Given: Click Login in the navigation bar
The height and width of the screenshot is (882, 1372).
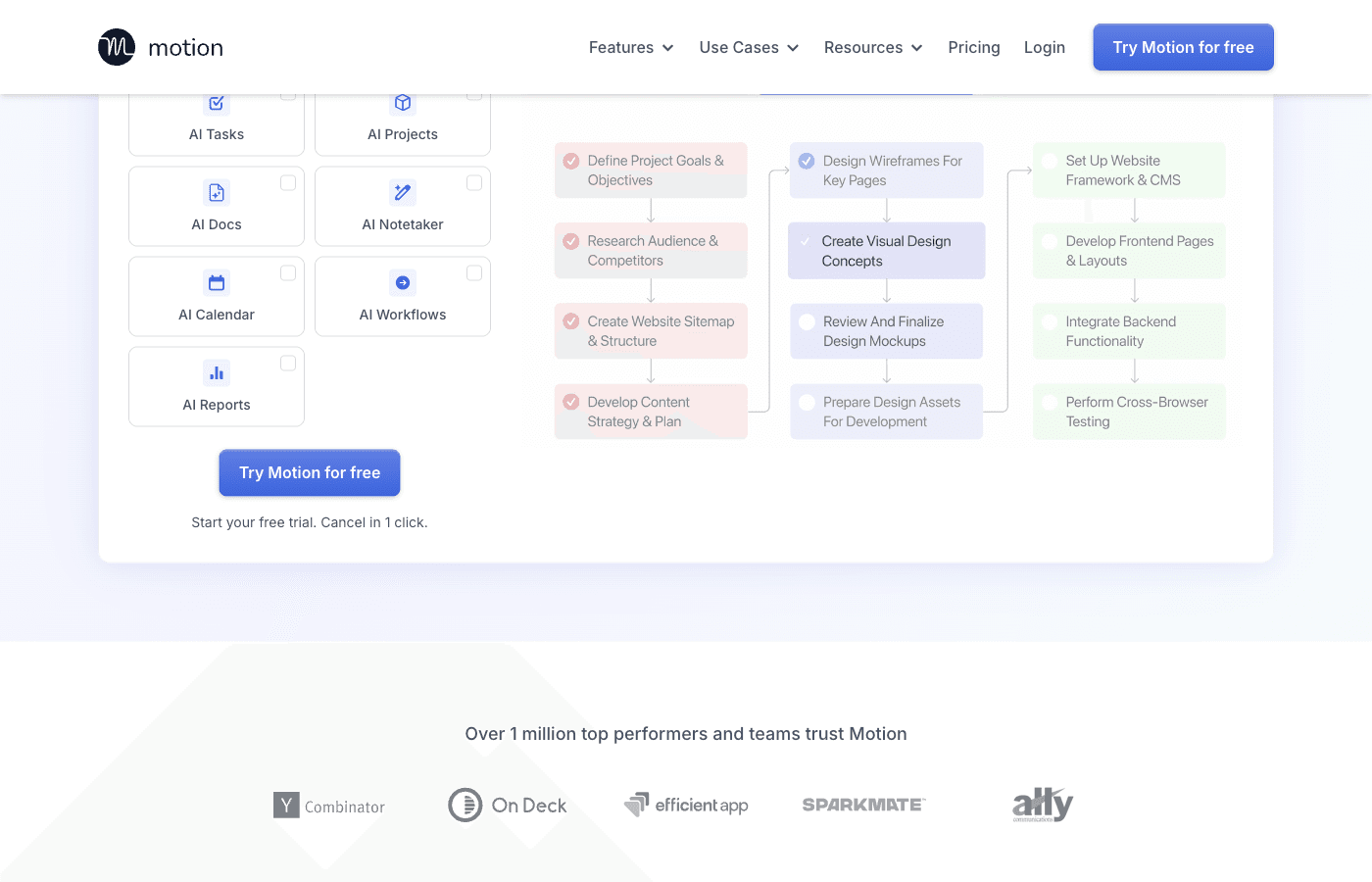Looking at the screenshot, I should (1044, 47).
